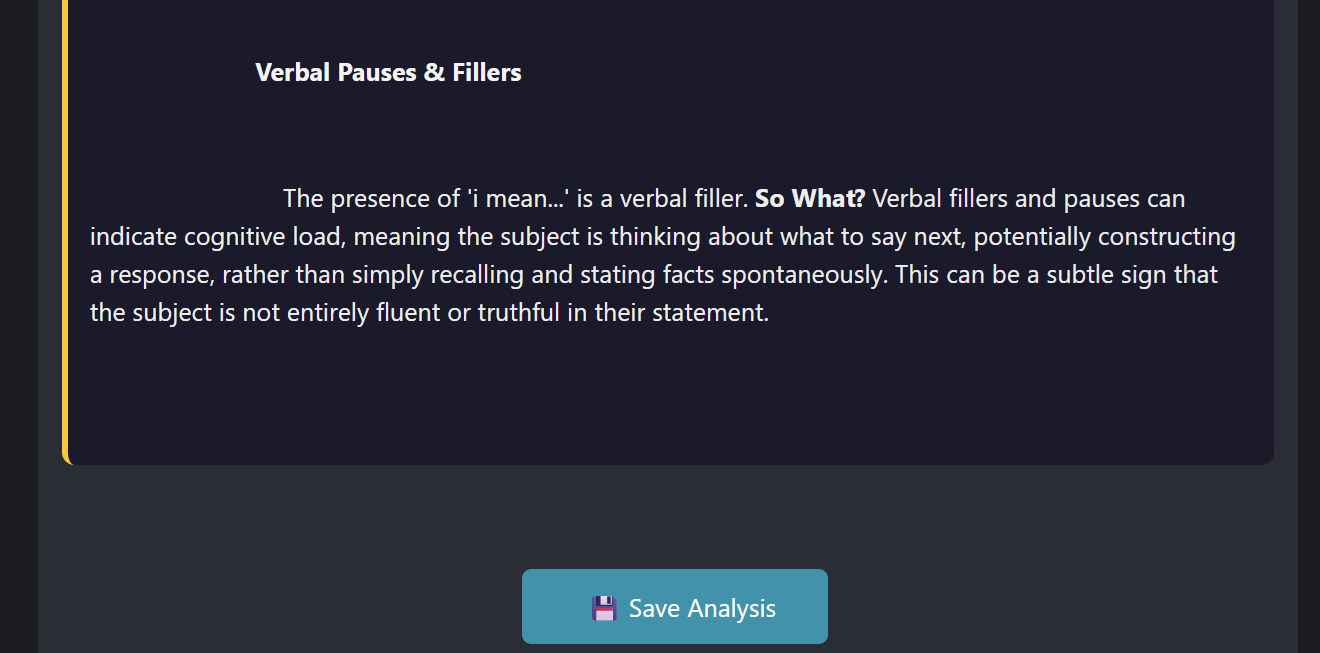Click the 'Verbal Pauses & Fillers' heading
1320x653 pixels.
(x=388, y=72)
